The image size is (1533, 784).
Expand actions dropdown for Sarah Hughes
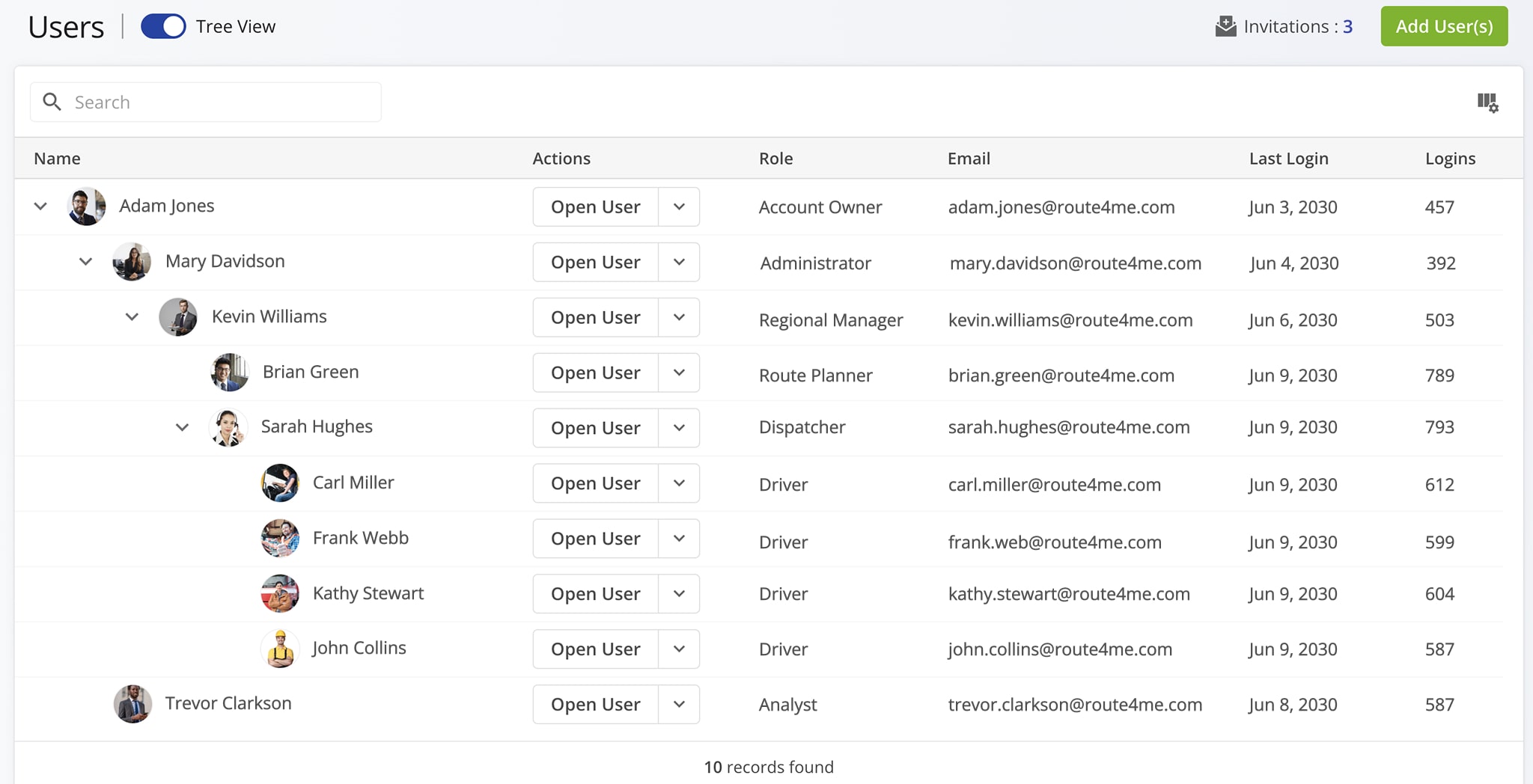pyautogui.click(x=679, y=428)
